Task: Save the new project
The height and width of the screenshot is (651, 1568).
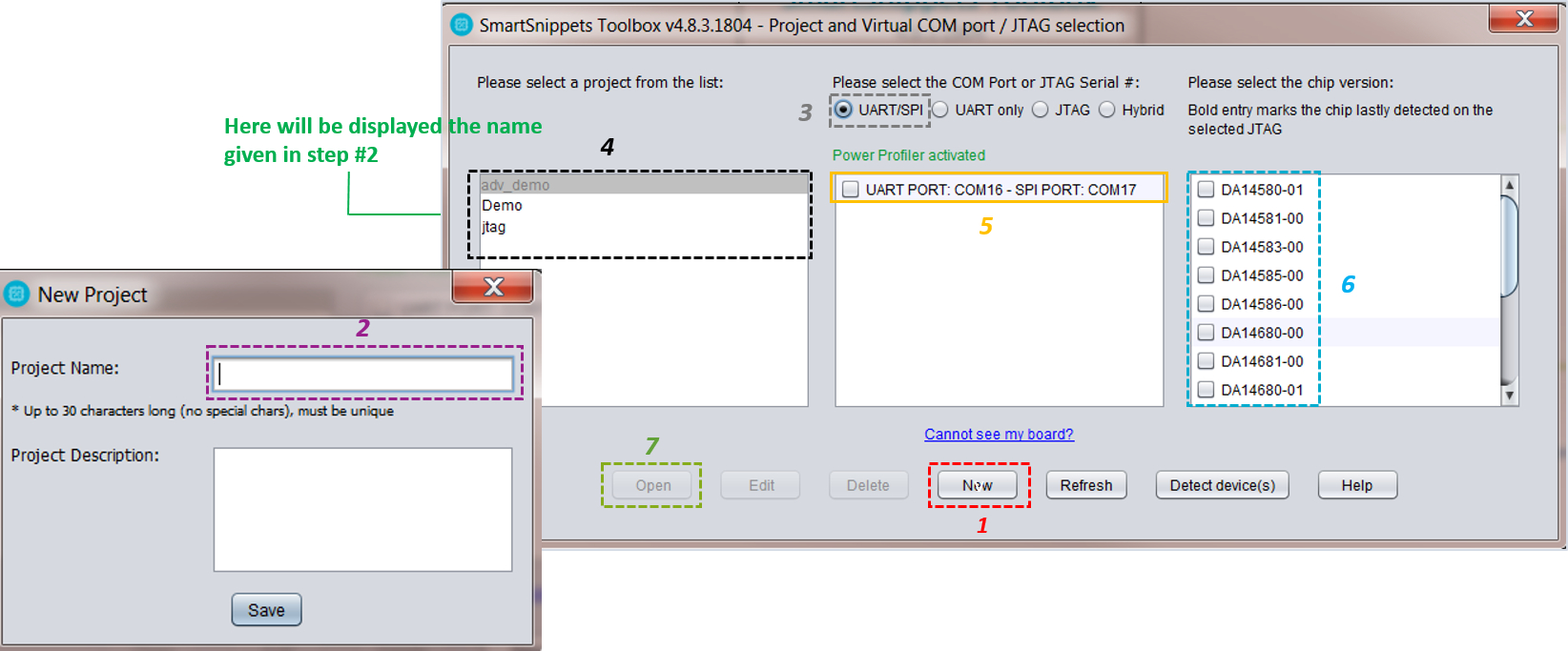Action: (266, 610)
